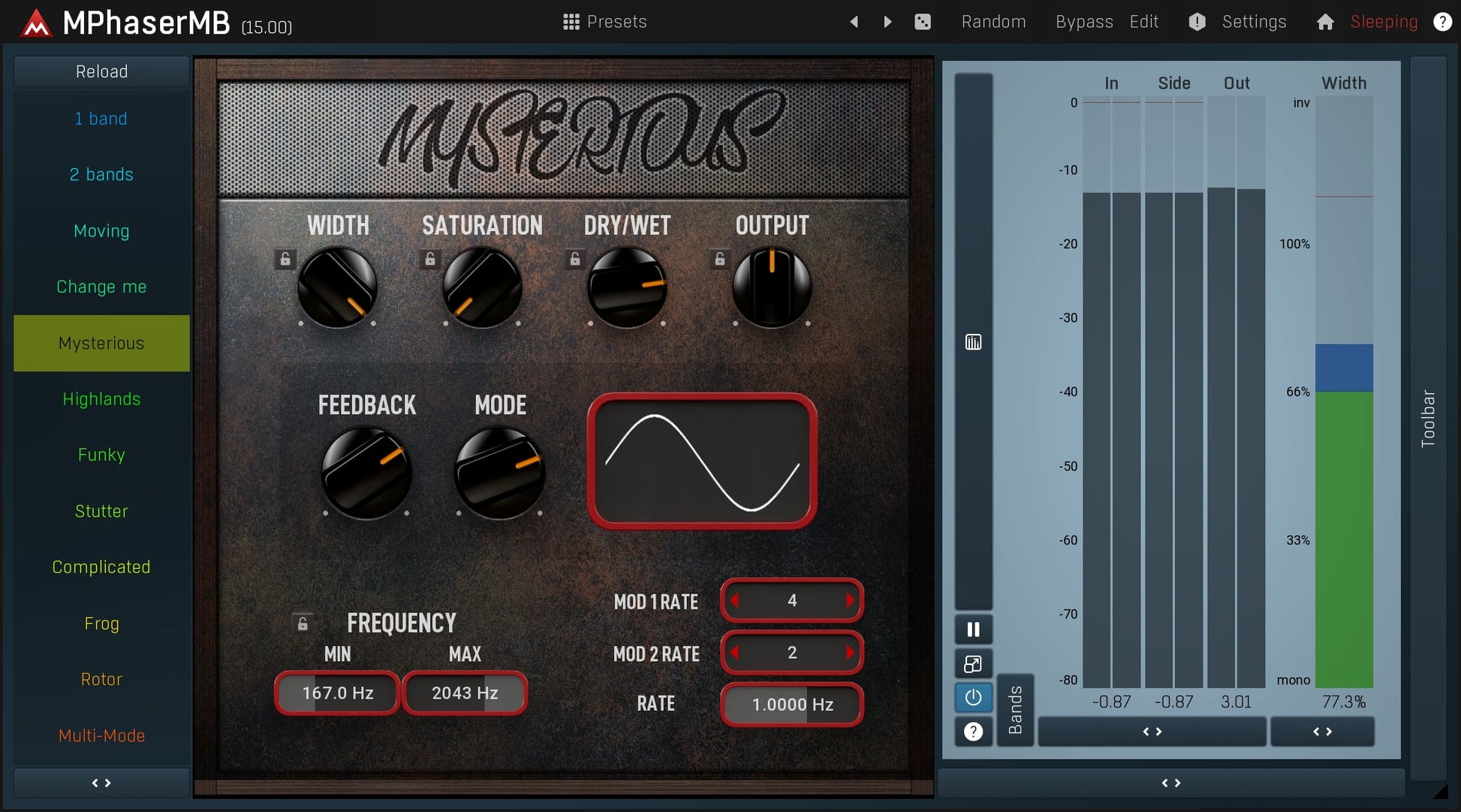Click the Bypass button
1461x812 pixels.
(x=1083, y=22)
